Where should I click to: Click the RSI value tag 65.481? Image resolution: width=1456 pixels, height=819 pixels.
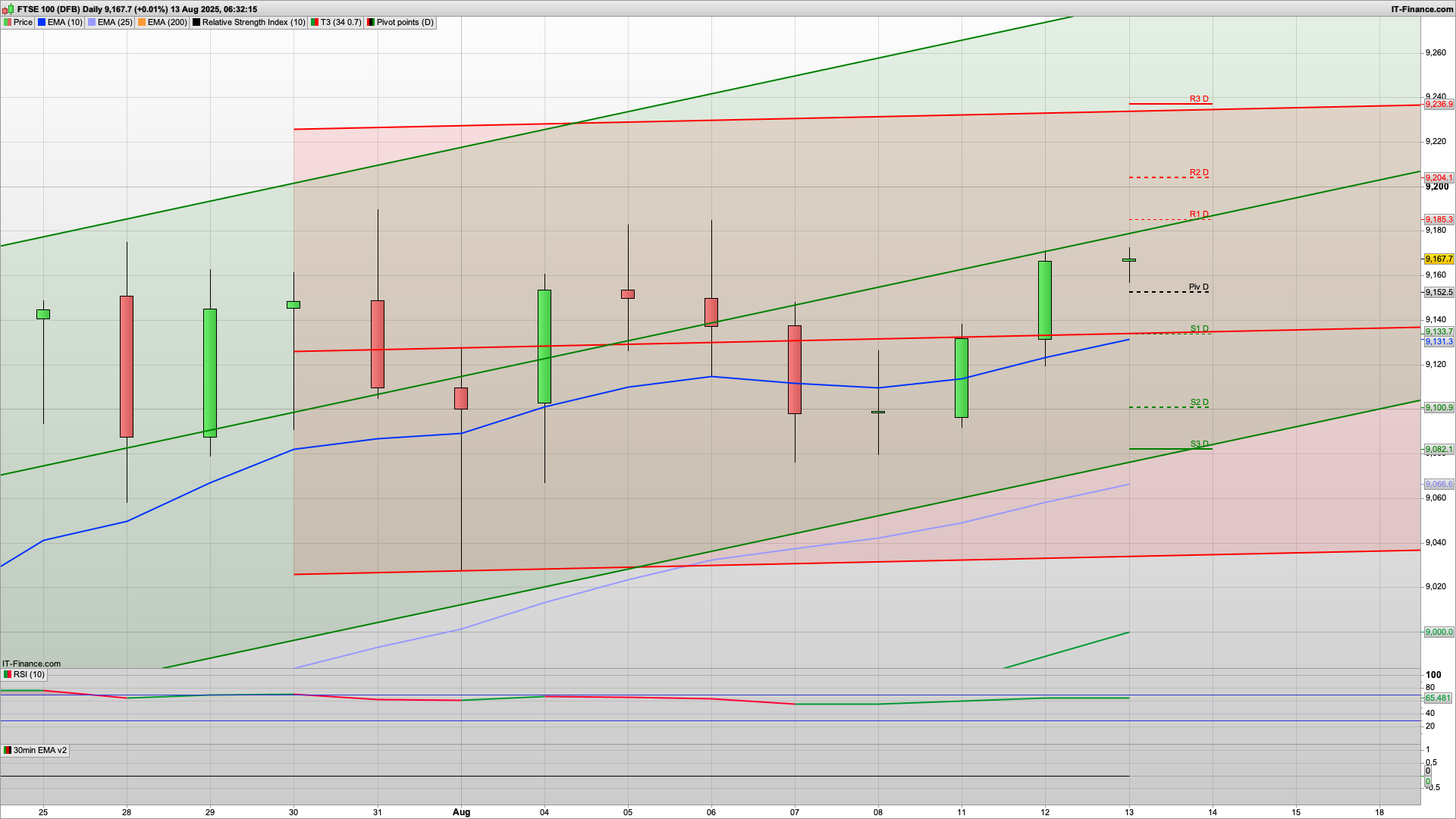coord(1438,698)
